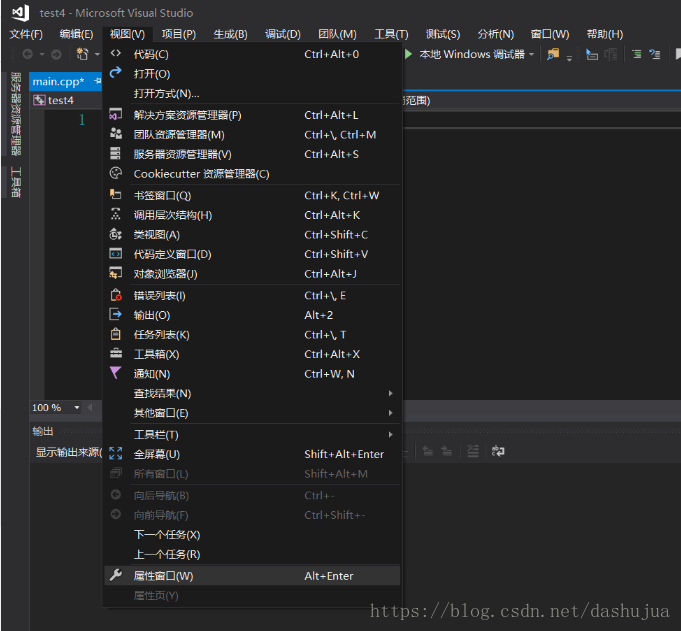Select Next Task (下一个任务) menu entry
Screen dimensions: 681x631
pos(252,535)
